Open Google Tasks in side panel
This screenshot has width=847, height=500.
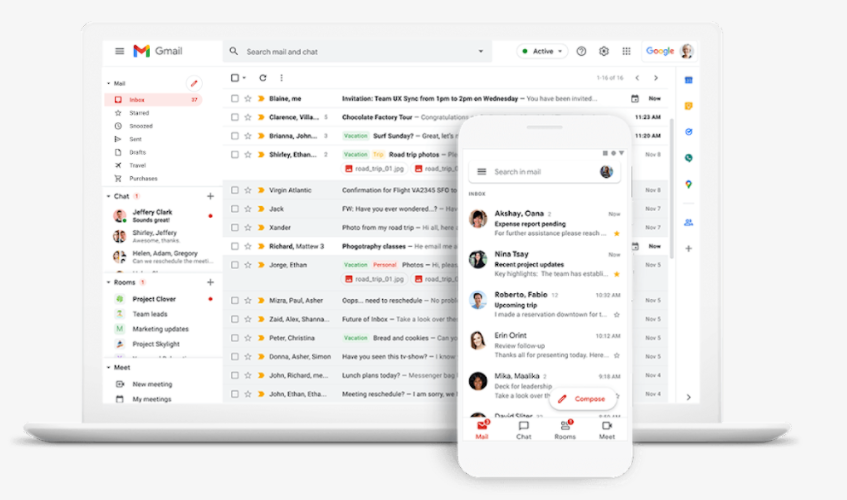(689, 132)
